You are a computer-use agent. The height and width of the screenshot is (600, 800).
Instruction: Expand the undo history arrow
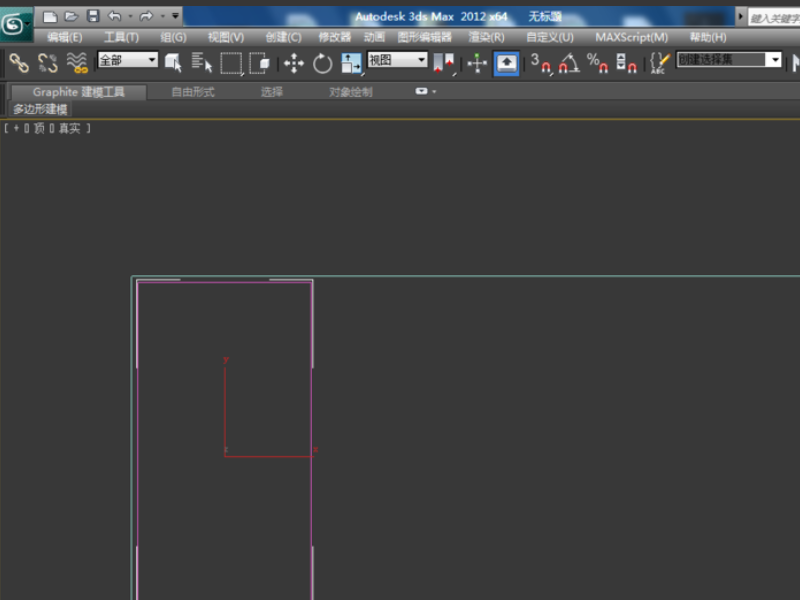(x=130, y=16)
